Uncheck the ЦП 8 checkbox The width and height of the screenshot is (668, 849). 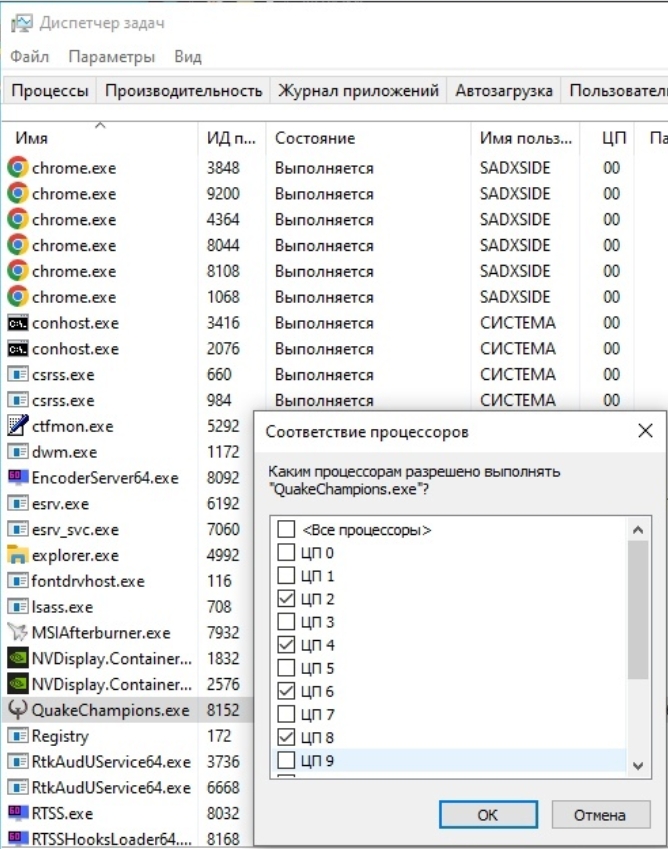point(286,737)
